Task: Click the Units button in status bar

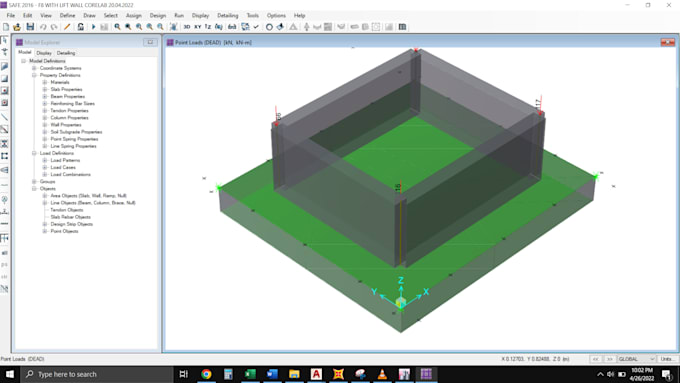Action: (667, 359)
